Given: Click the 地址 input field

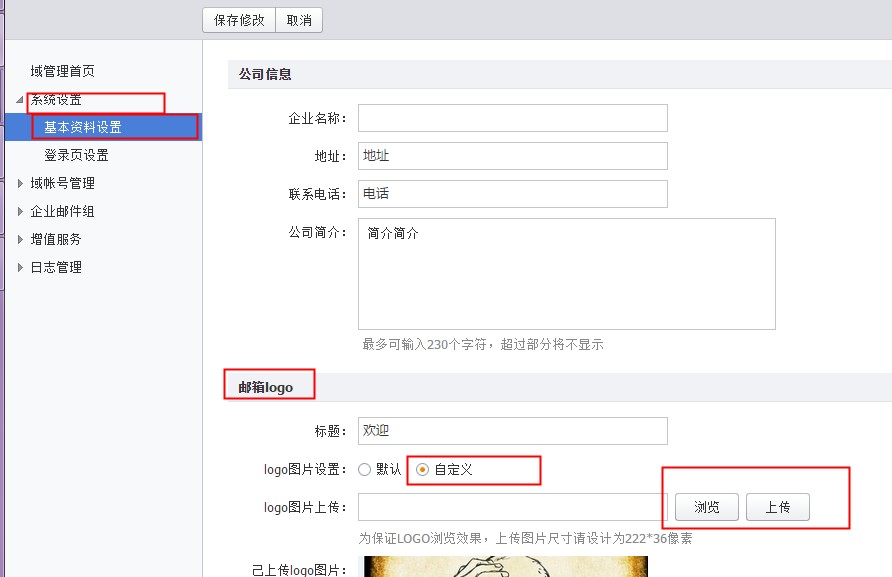Looking at the screenshot, I should coord(513,156).
